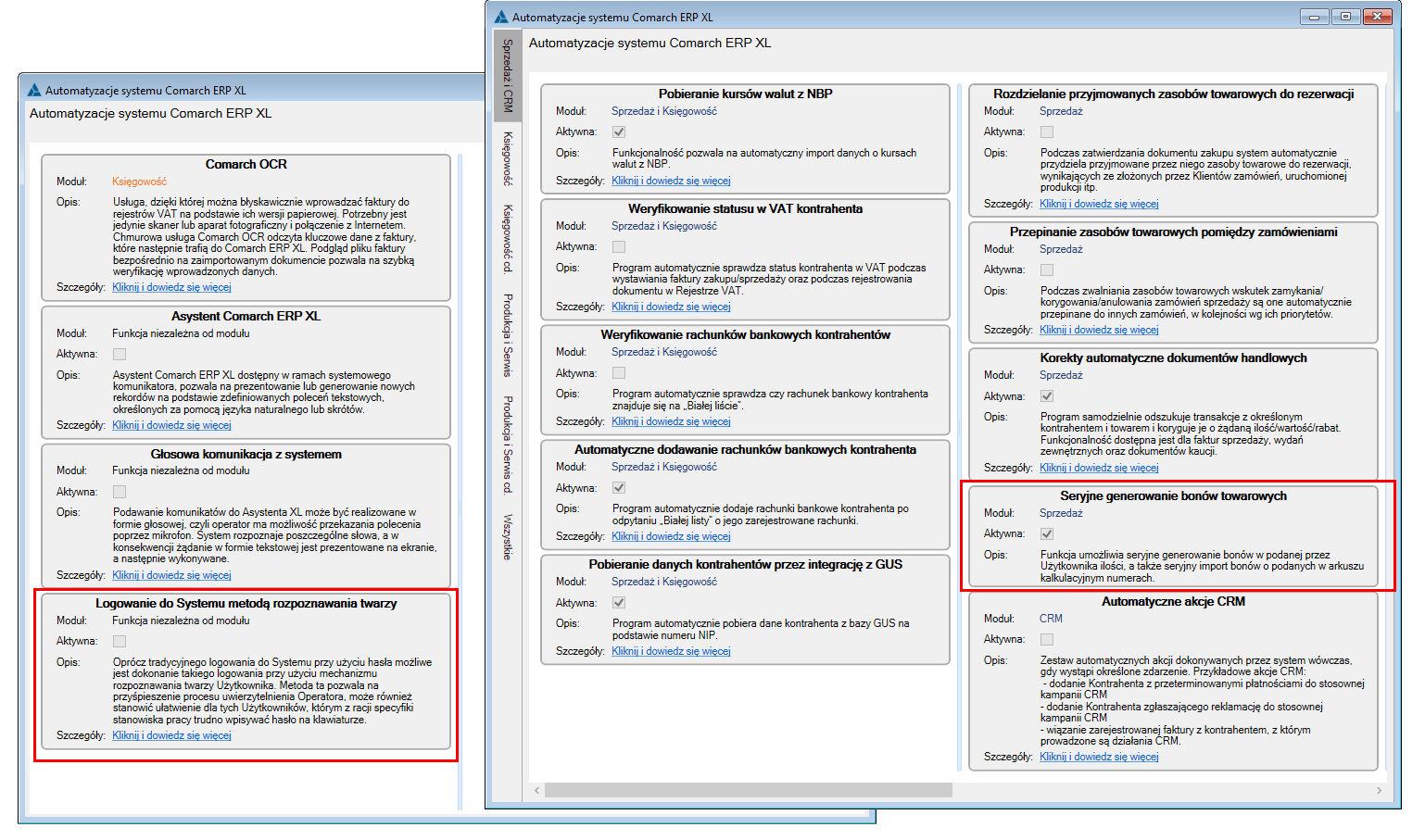Enable Aktywna for Asystent Comarch ERP XL
The height and width of the screenshot is (840, 1425).
coord(120,355)
